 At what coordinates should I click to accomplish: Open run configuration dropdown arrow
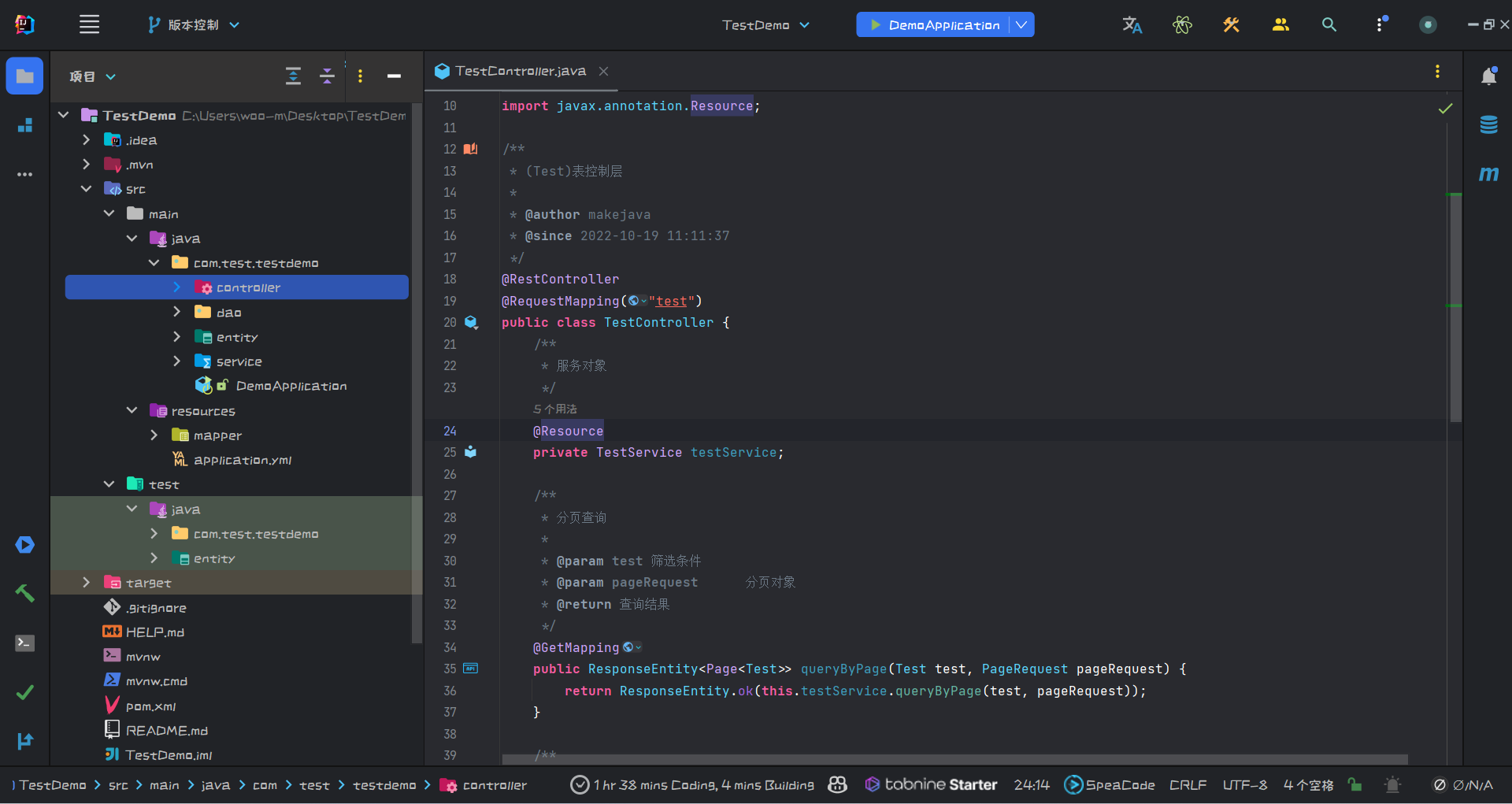coord(1021,25)
